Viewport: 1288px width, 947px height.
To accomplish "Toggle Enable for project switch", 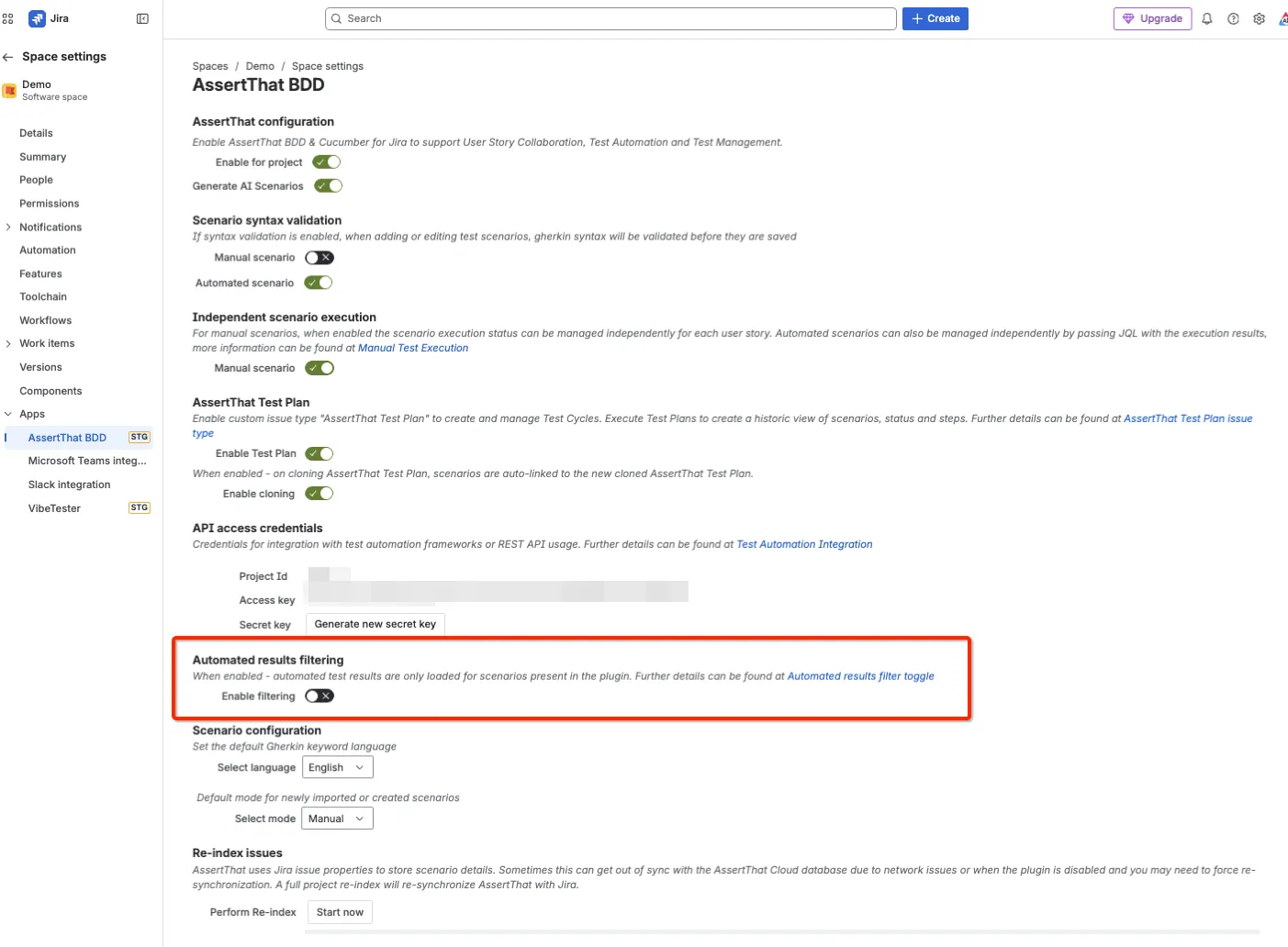I will point(327,162).
